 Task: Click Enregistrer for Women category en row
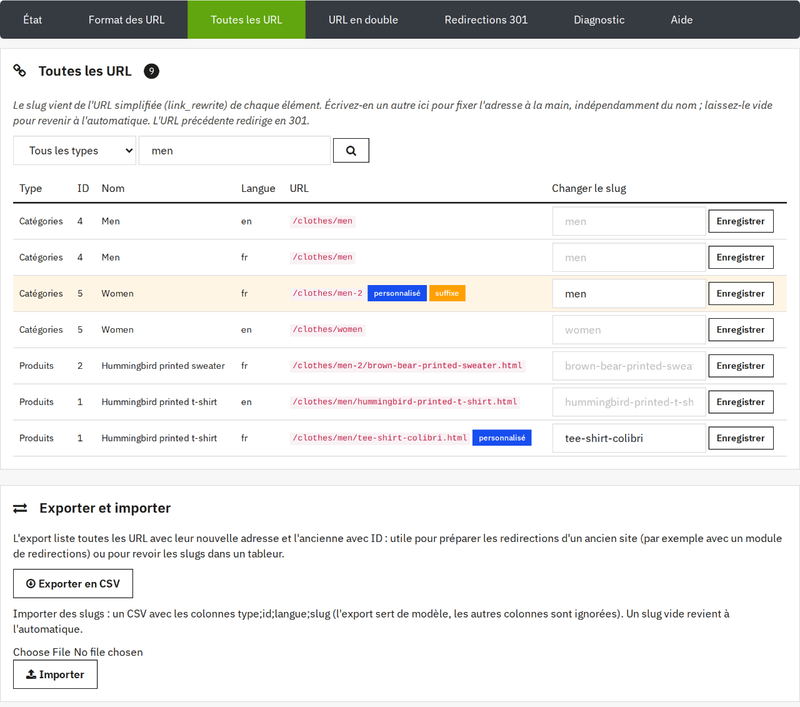(x=740, y=330)
